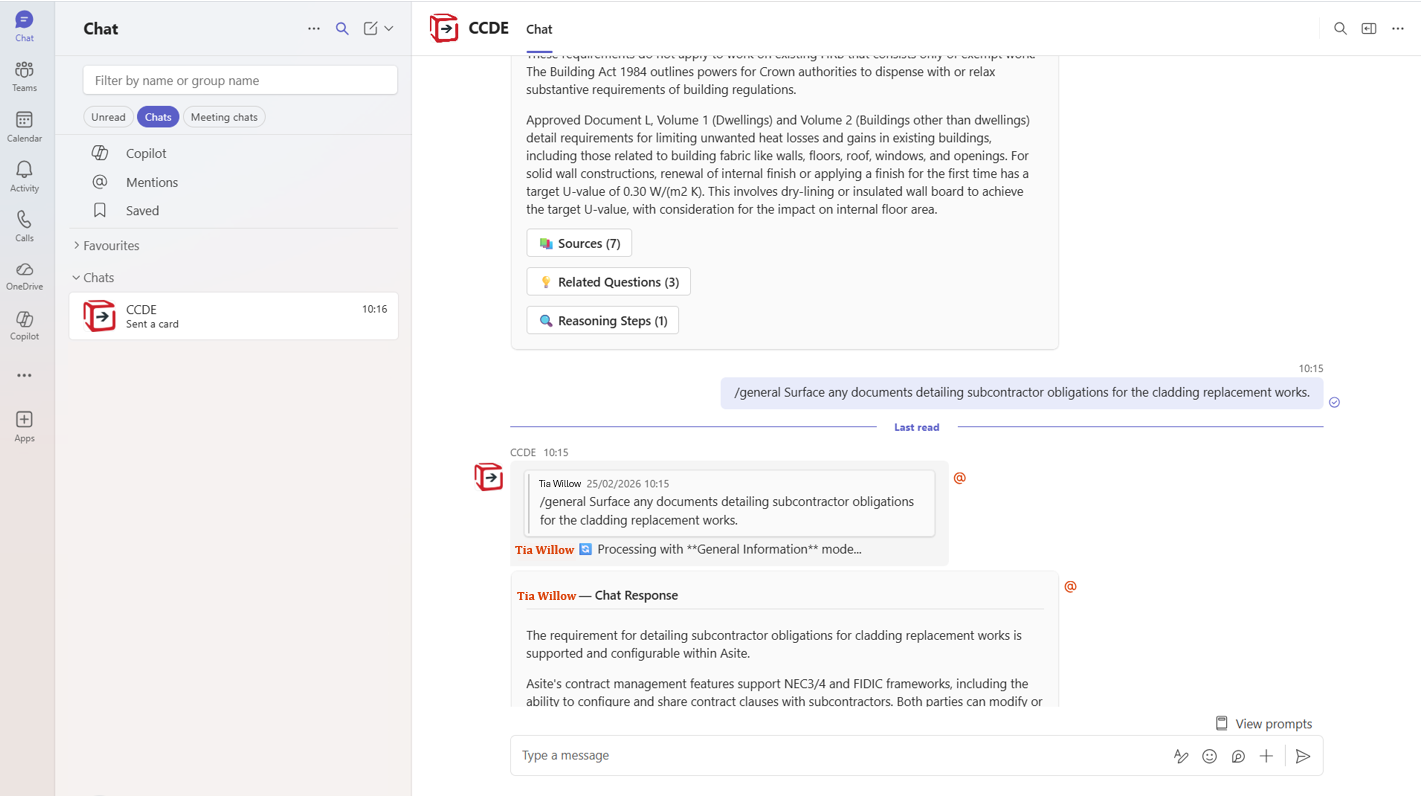Screen dimensions: 1426x798
Task: Send the message with arrow icon
Action: coord(1302,757)
